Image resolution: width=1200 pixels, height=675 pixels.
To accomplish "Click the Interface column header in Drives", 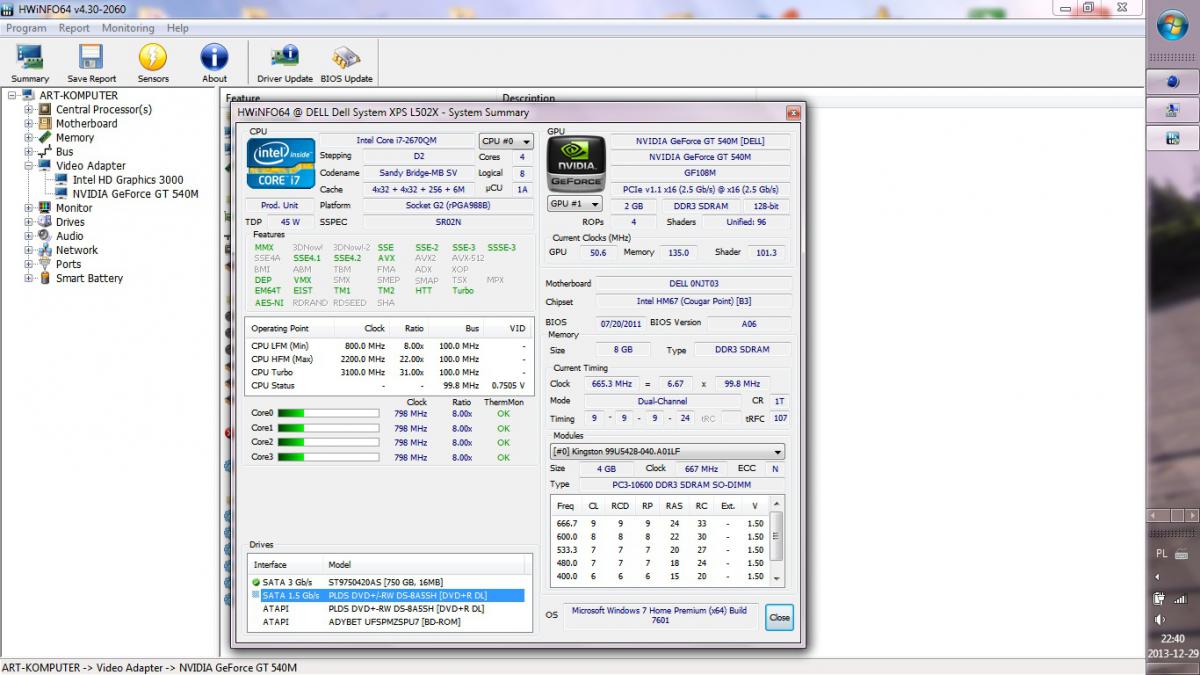I will point(286,565).
